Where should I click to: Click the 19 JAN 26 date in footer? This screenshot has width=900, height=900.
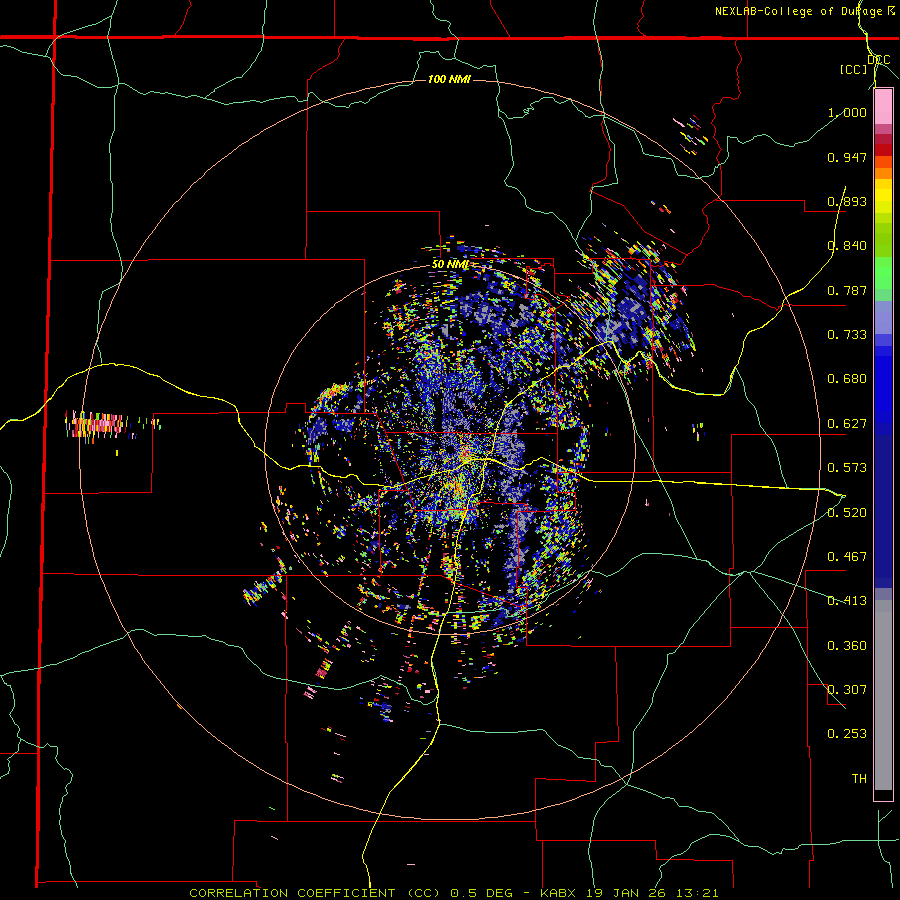[624, 893]
